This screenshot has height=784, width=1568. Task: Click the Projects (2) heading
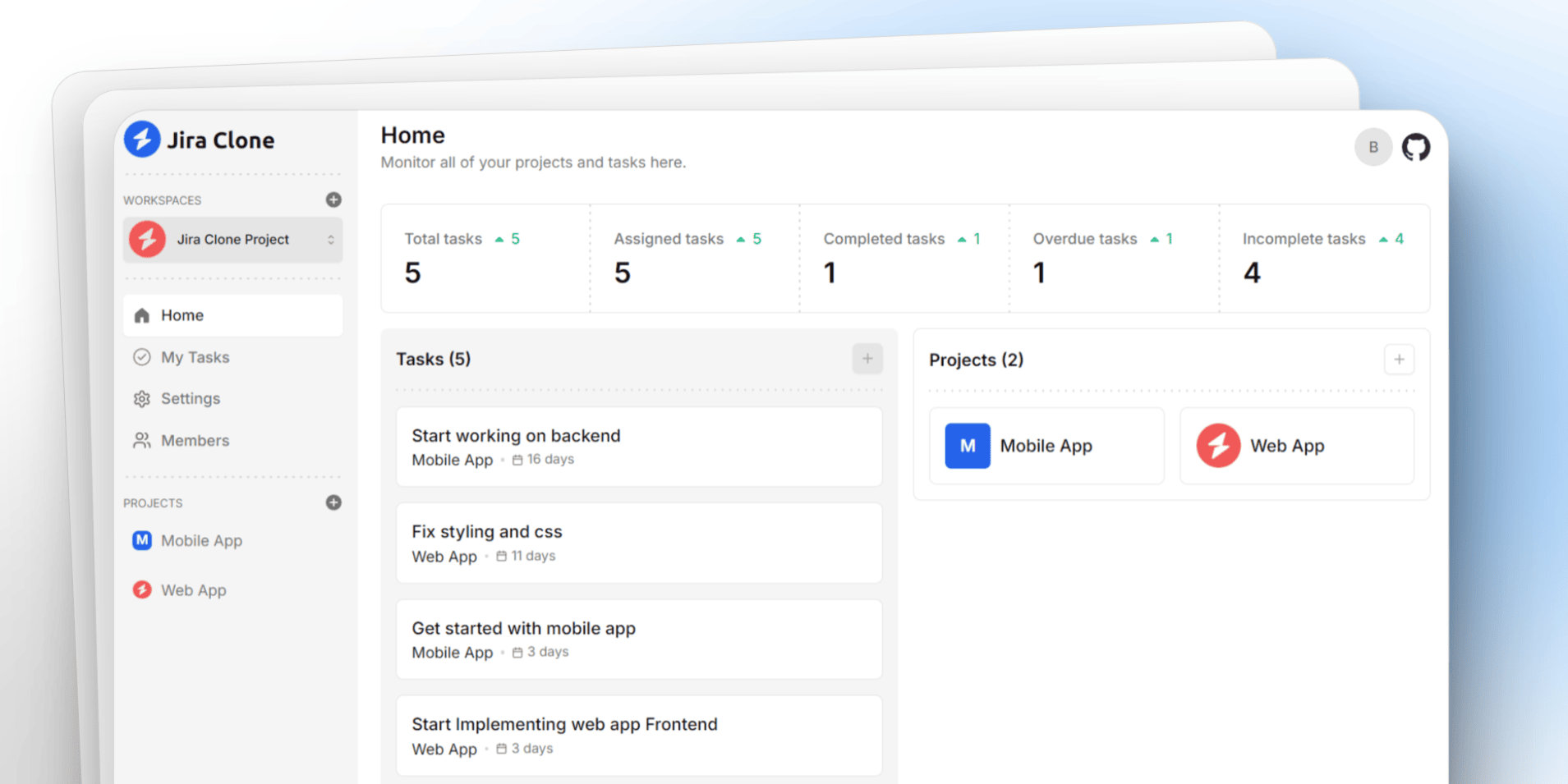977,360
